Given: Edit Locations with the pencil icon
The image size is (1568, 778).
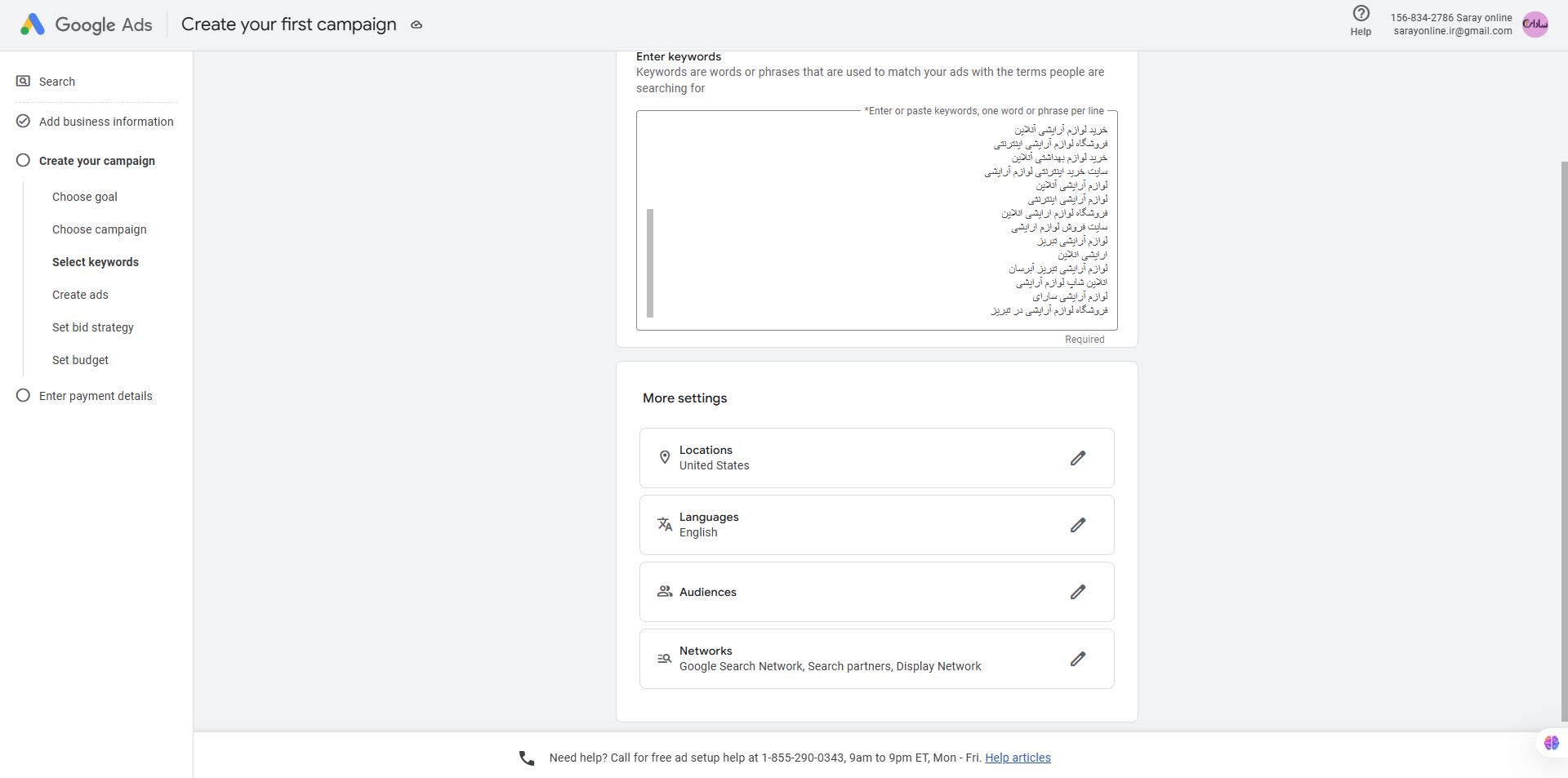Looking at the screenshot, I should coord(1078,458).
